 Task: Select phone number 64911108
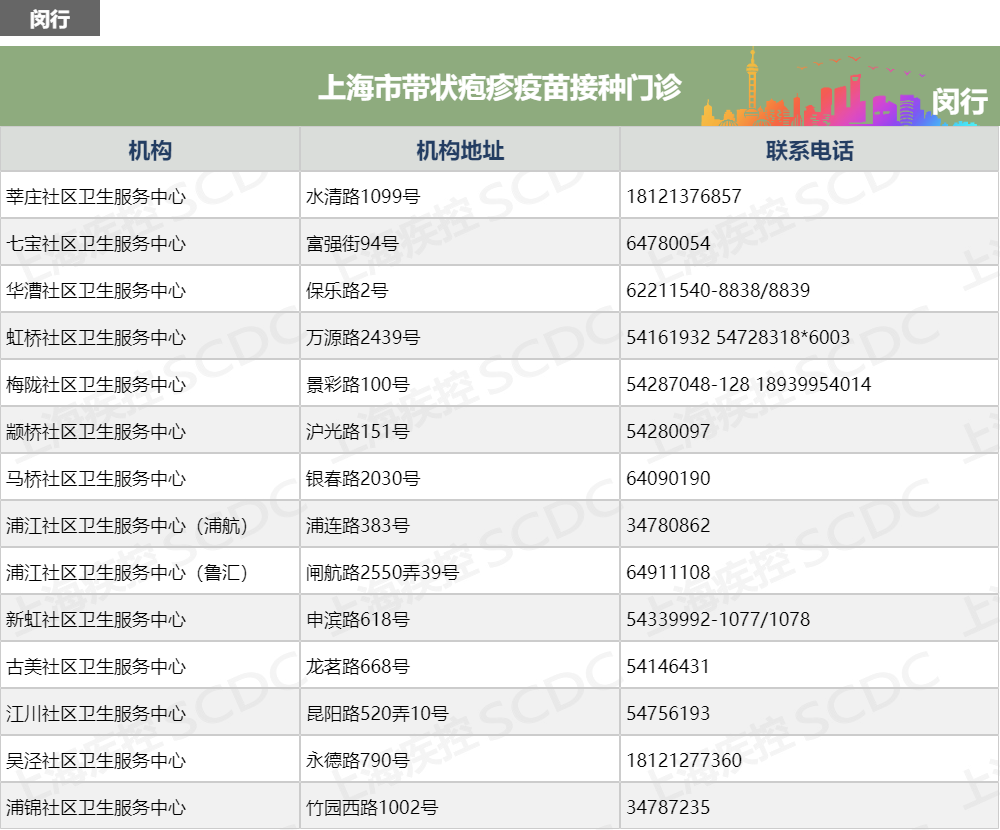click(668, 573)
